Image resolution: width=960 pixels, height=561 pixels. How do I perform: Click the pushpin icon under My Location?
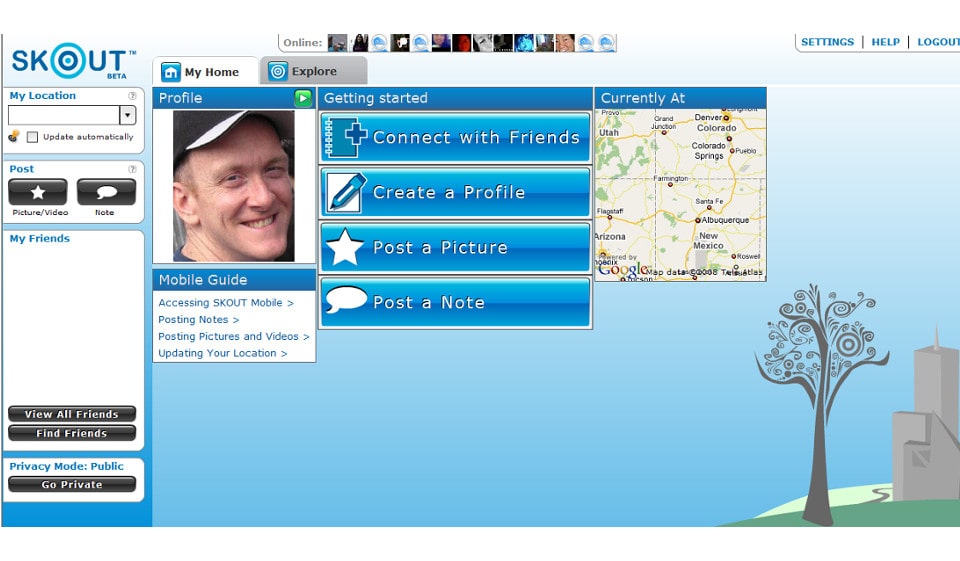pyautogui.click(x=14, y=137)
